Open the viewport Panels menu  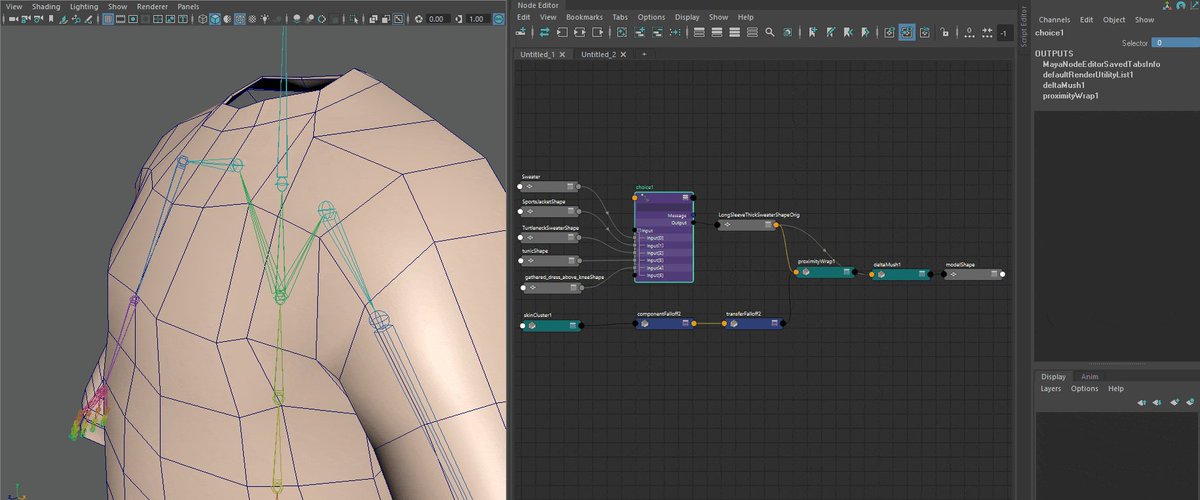coord(188,6)
